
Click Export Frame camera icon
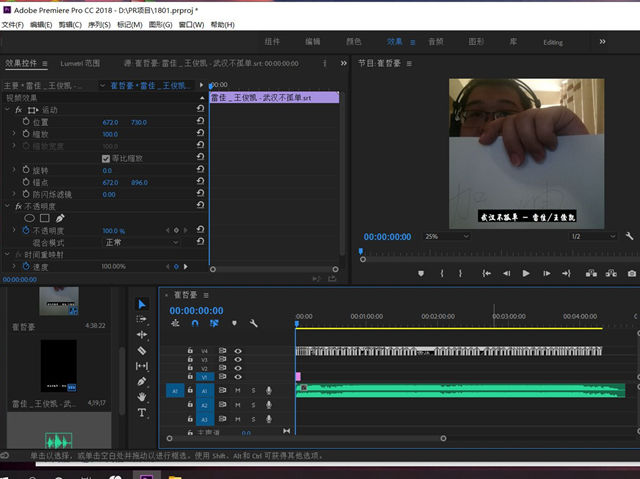click(x=631, y=273)
